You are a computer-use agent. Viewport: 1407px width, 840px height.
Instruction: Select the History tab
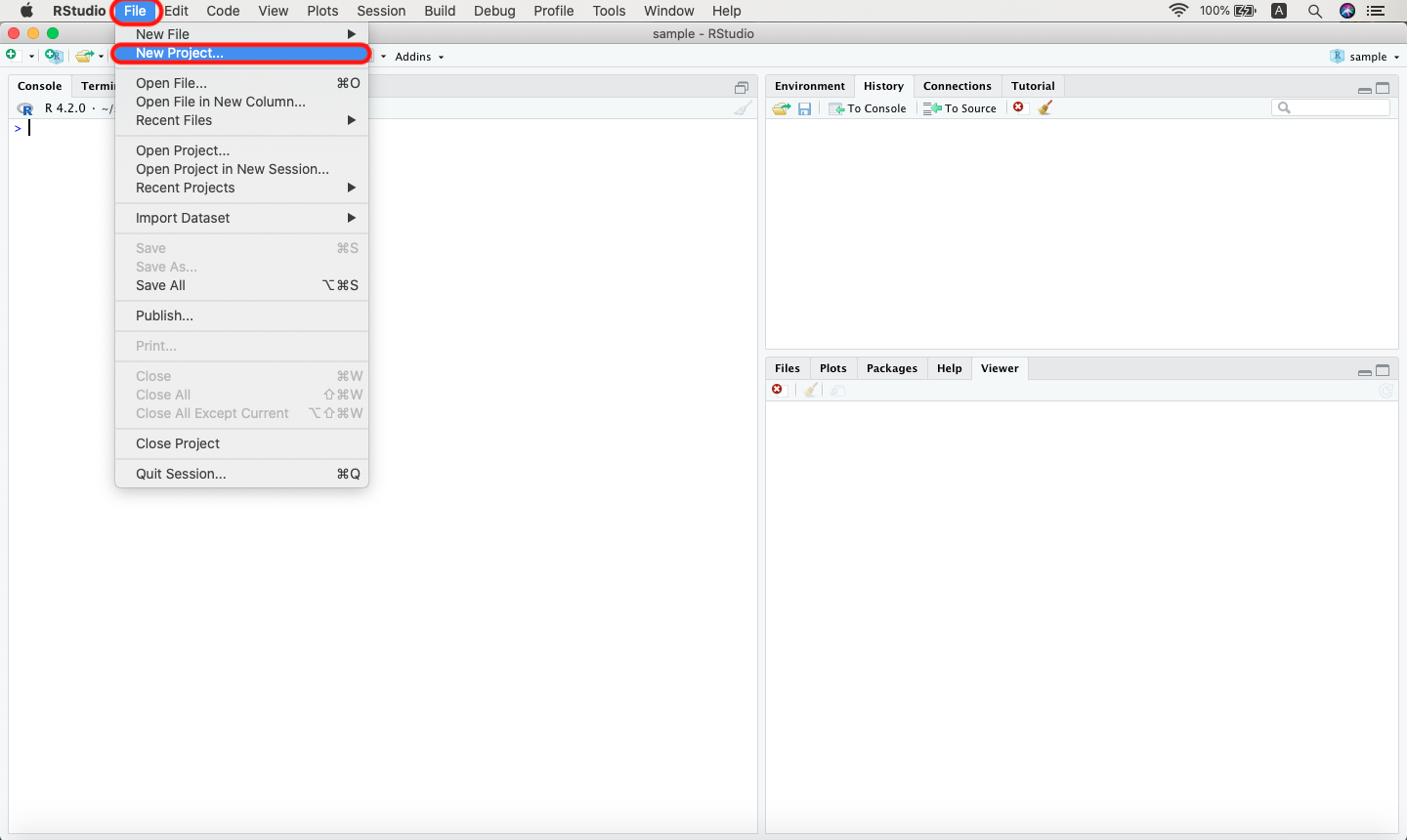(883, 86)
